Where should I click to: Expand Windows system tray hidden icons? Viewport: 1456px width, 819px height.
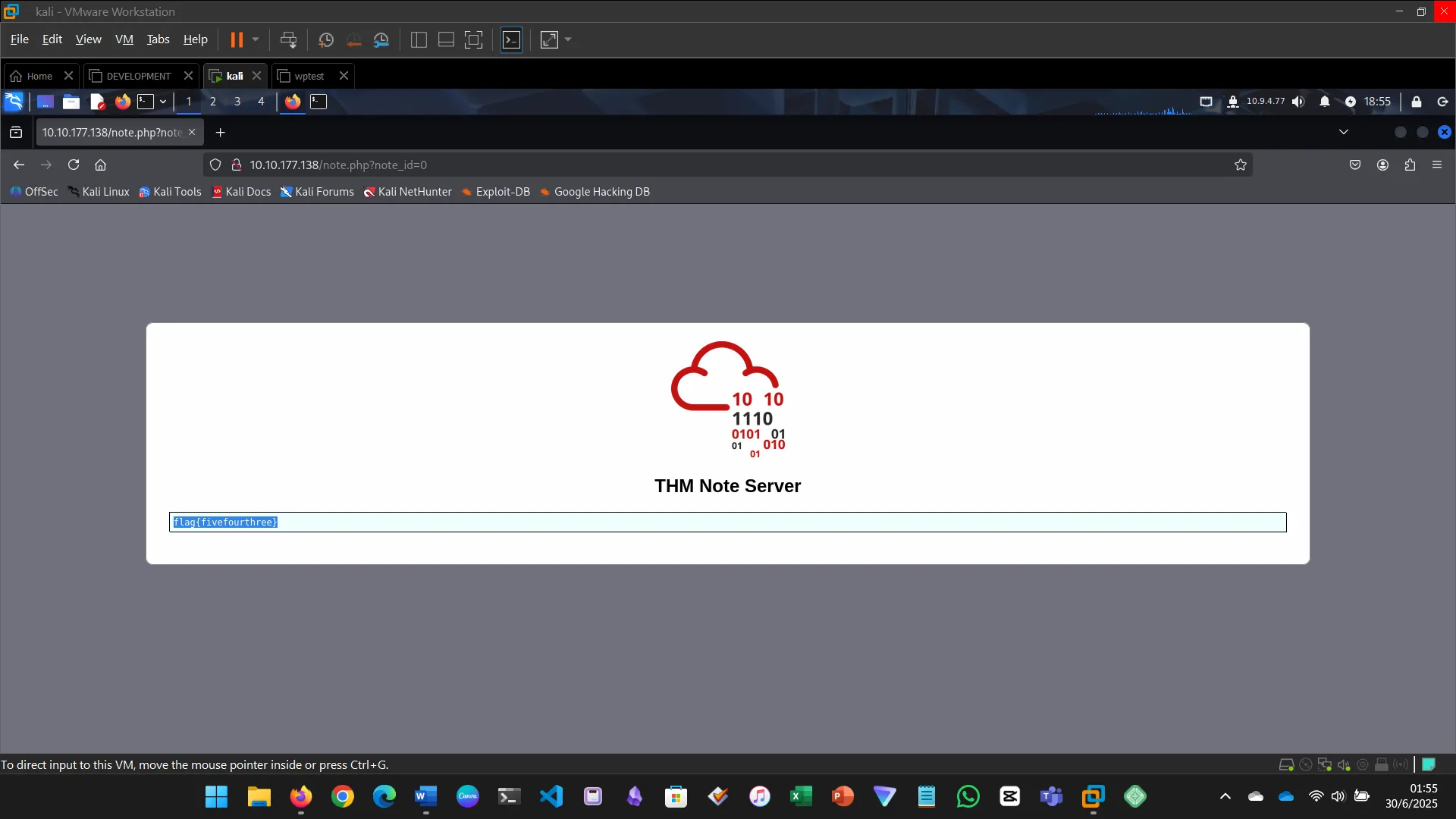coord(1225,796)
